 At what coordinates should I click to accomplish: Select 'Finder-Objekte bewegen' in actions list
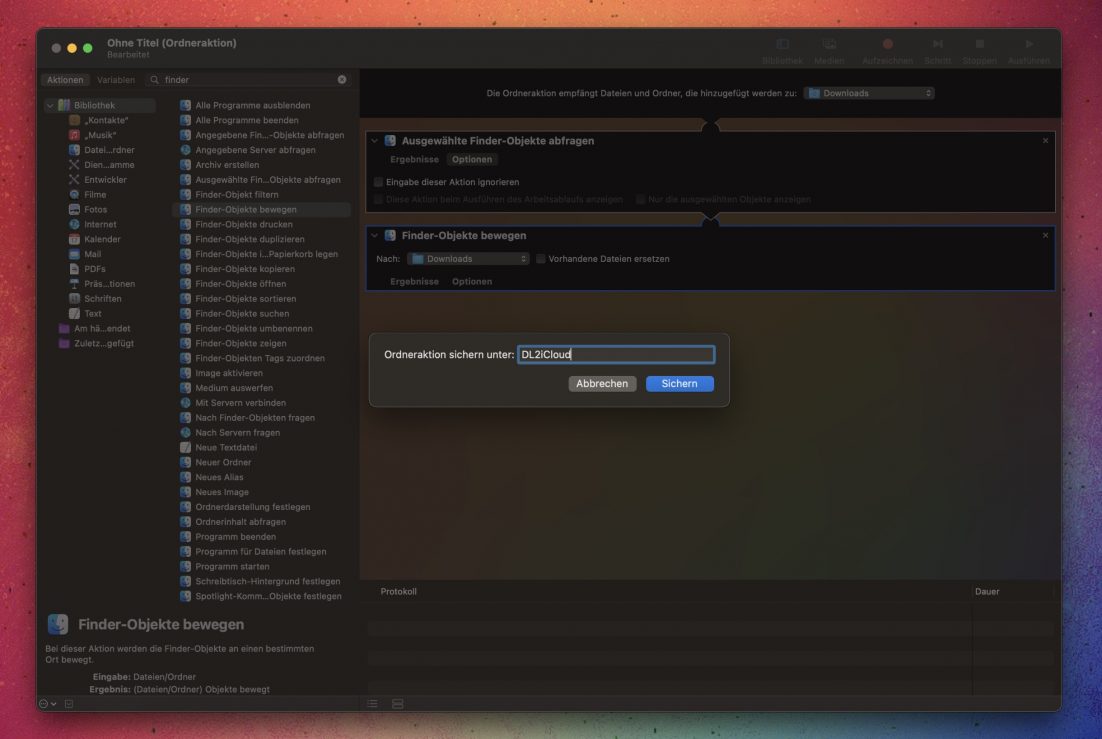pyautogui.click(x=261, y=210)
